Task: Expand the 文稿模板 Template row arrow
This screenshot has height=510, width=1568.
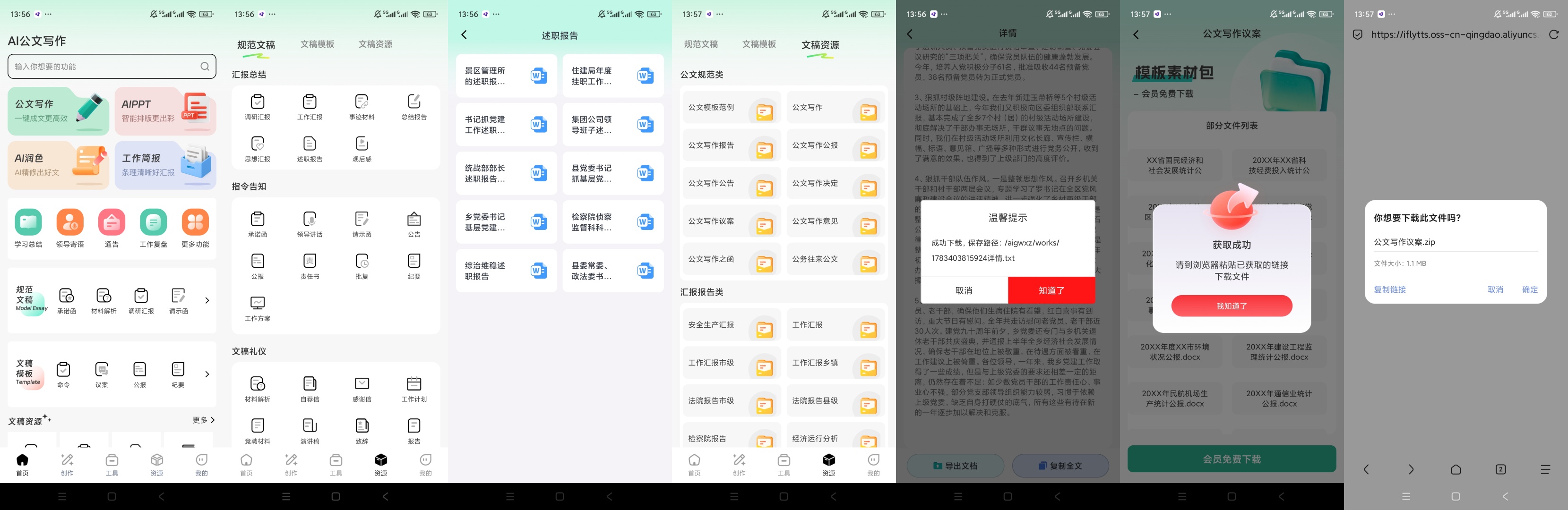Action: (207, 374)
